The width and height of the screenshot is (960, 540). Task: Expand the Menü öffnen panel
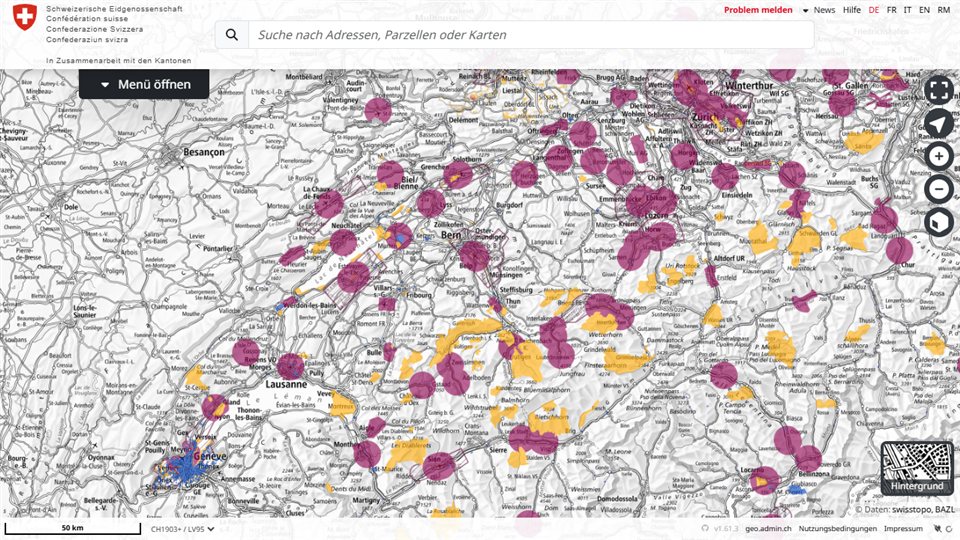tap(144, 84)
